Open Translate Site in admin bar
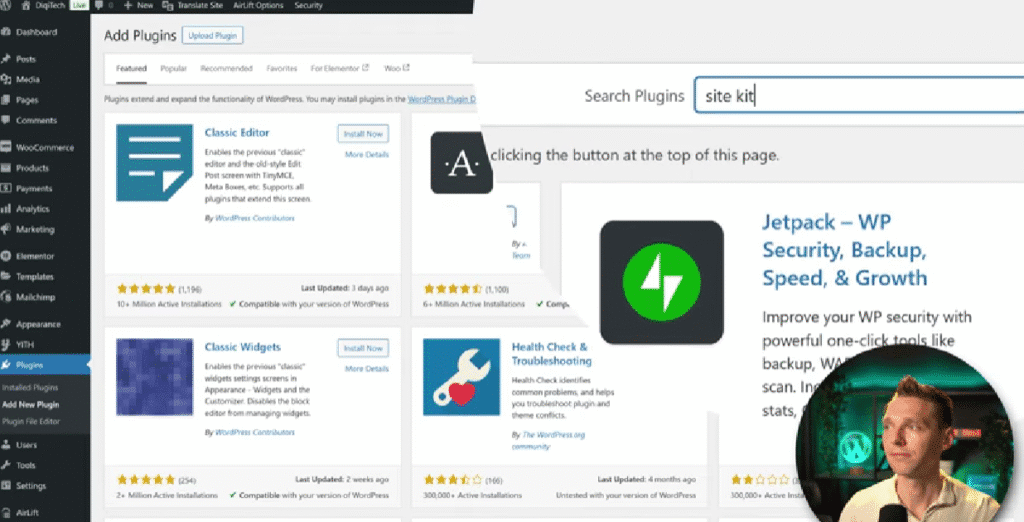 192,5
